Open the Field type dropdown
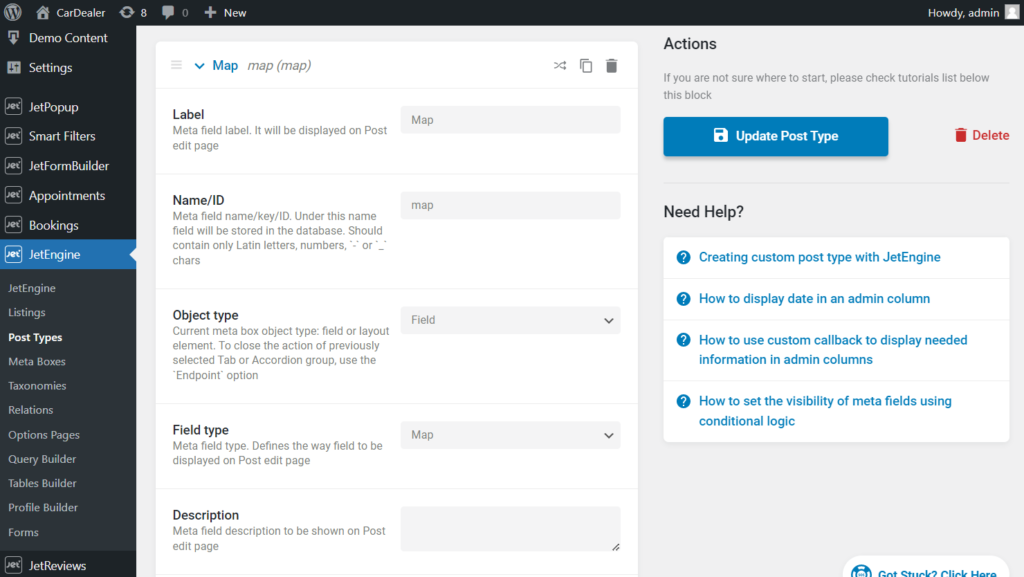This screenshot has width=1024, height=577. click(x=511, y=435)
